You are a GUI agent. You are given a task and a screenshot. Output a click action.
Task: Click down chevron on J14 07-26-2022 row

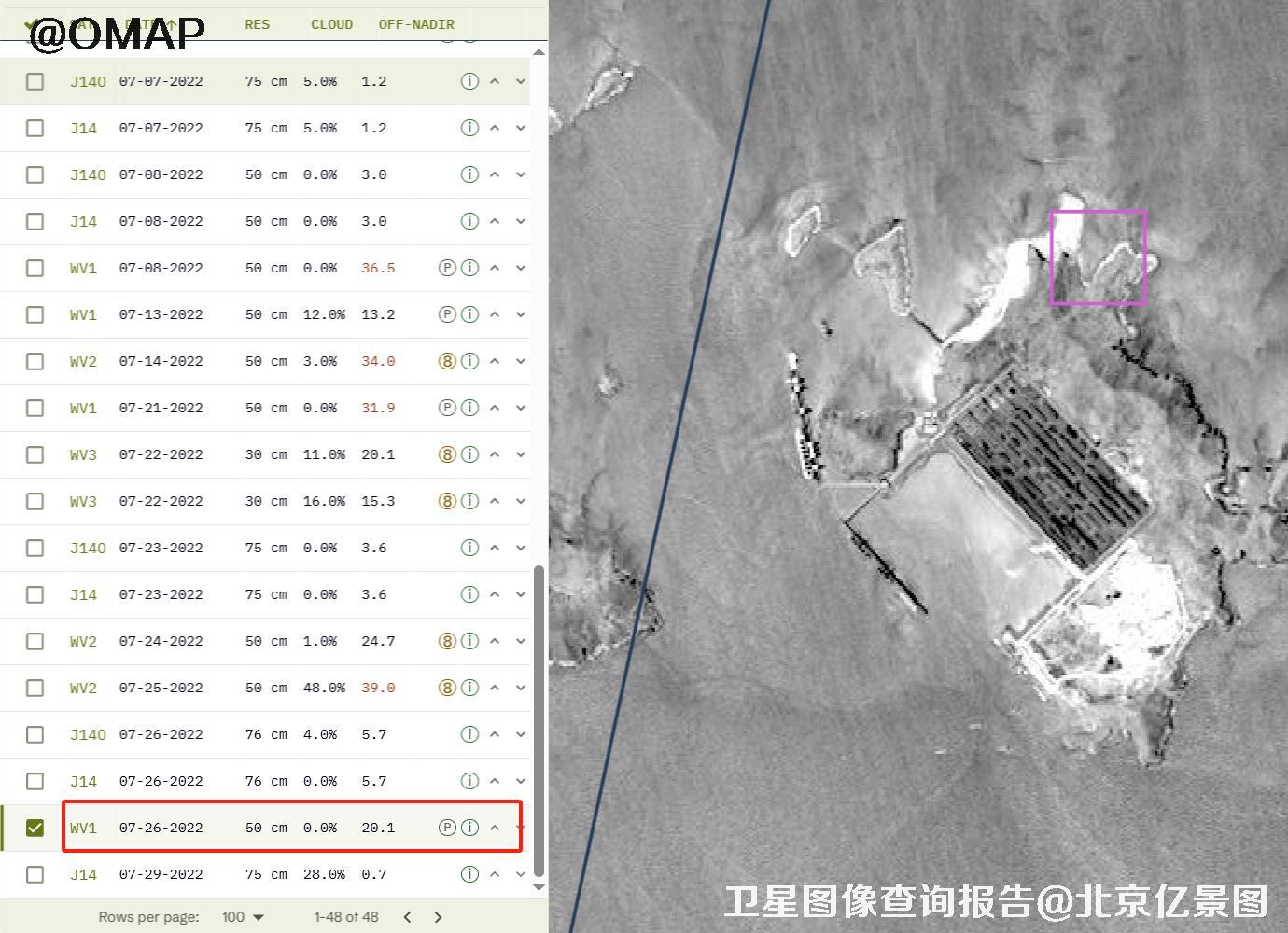521,781
